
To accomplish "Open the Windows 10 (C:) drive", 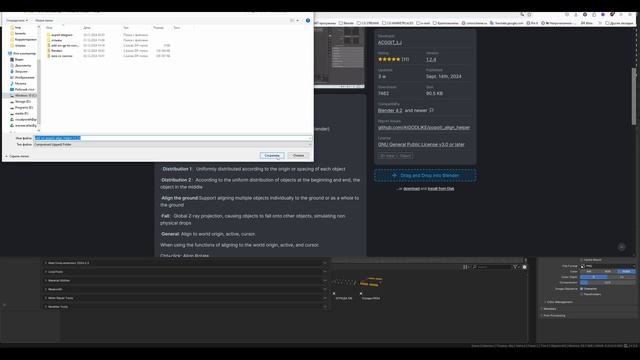I will point(25,96).
